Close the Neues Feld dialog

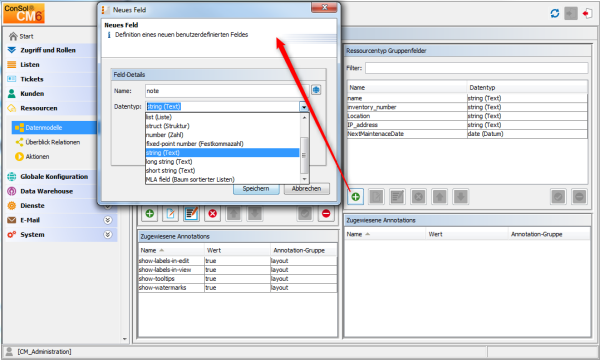[x=324, y=7]
